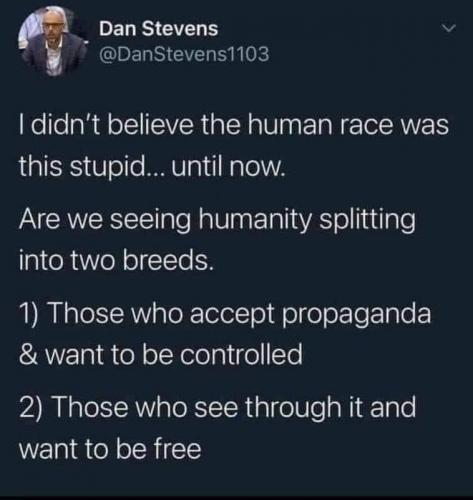
Task: Select the line "Those who see through it and"
Action: [233, 408]
